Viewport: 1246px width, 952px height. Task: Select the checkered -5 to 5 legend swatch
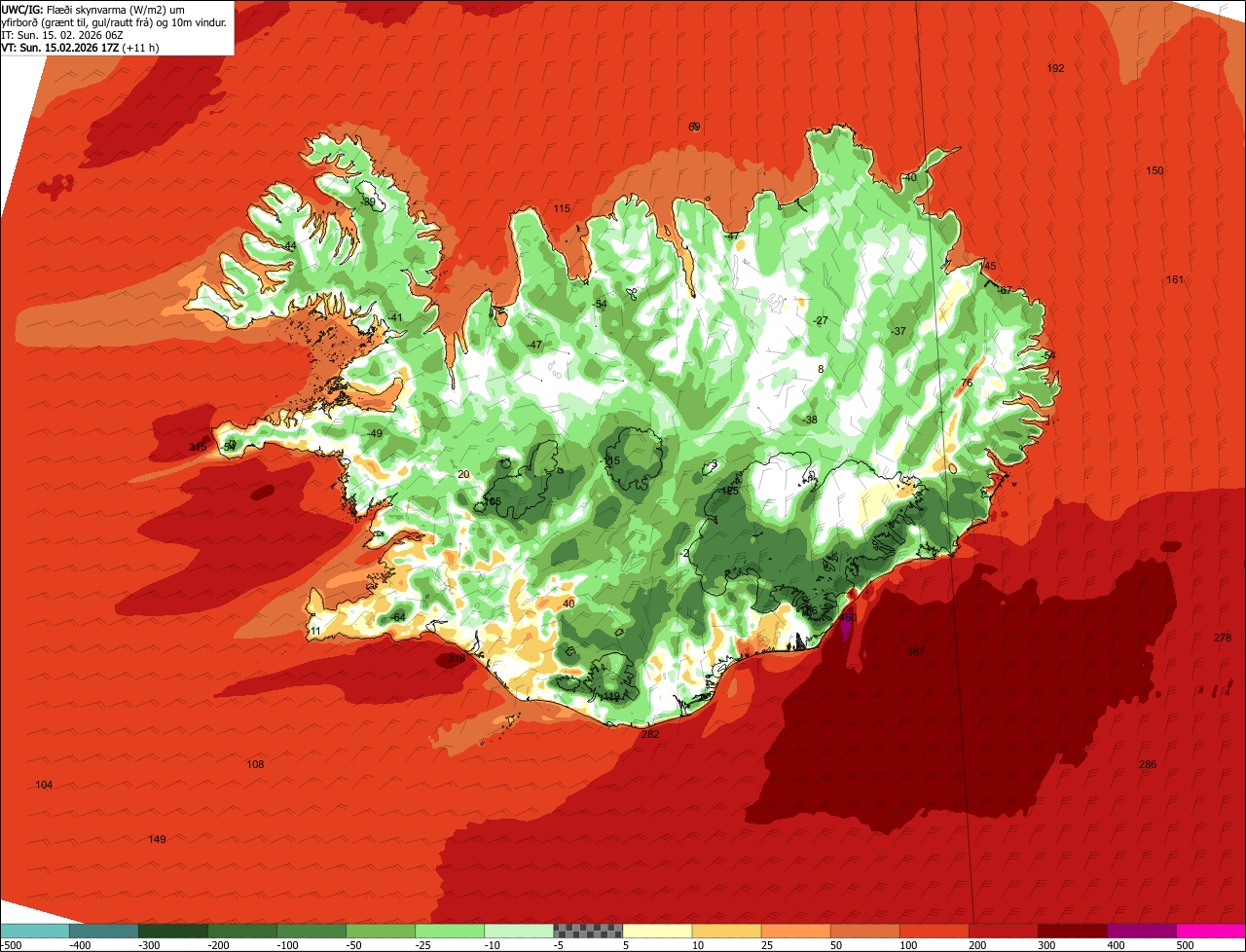coord(588,931)
